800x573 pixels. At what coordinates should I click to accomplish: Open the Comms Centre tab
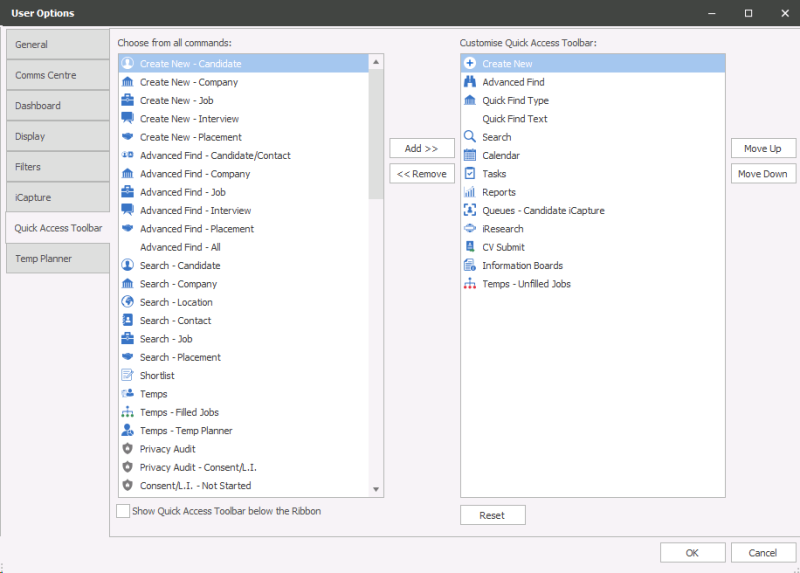[x=56, y=75]
